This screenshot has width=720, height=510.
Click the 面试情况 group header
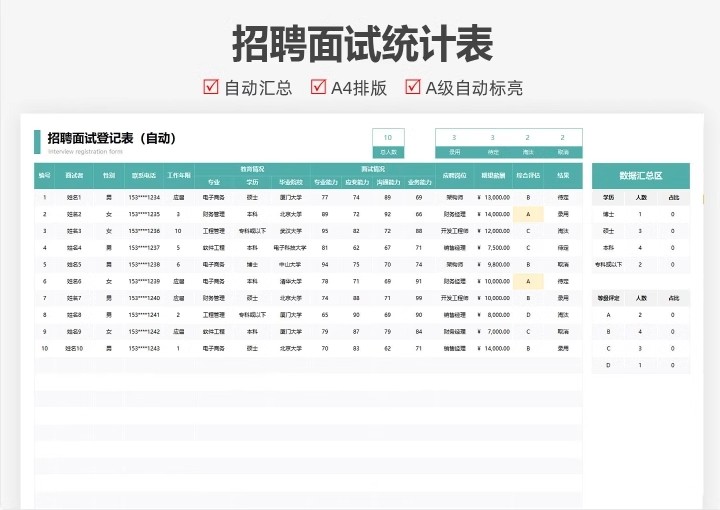click(x=372, y=169)
